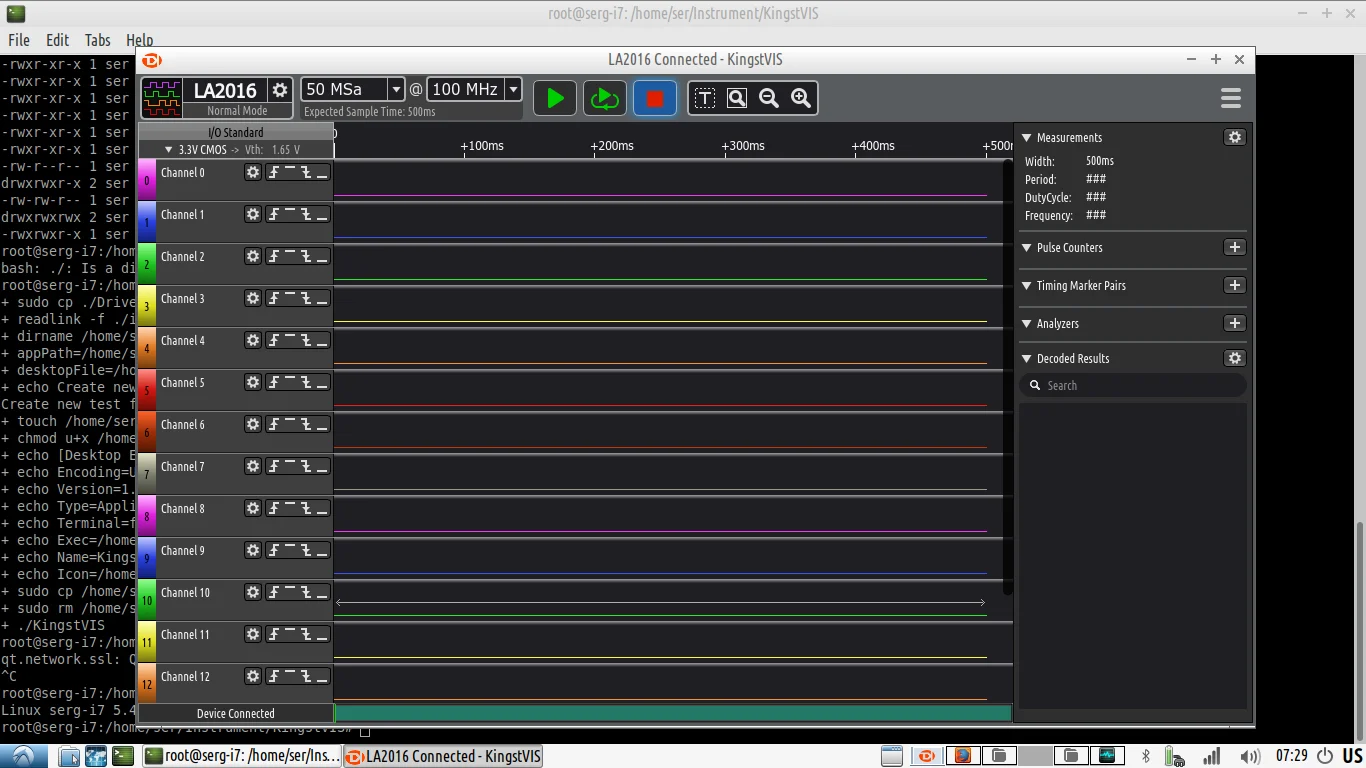Open device settings gear next to LA2016
The height and width of the screenshot is (768, 1366).
pos(280,90)
